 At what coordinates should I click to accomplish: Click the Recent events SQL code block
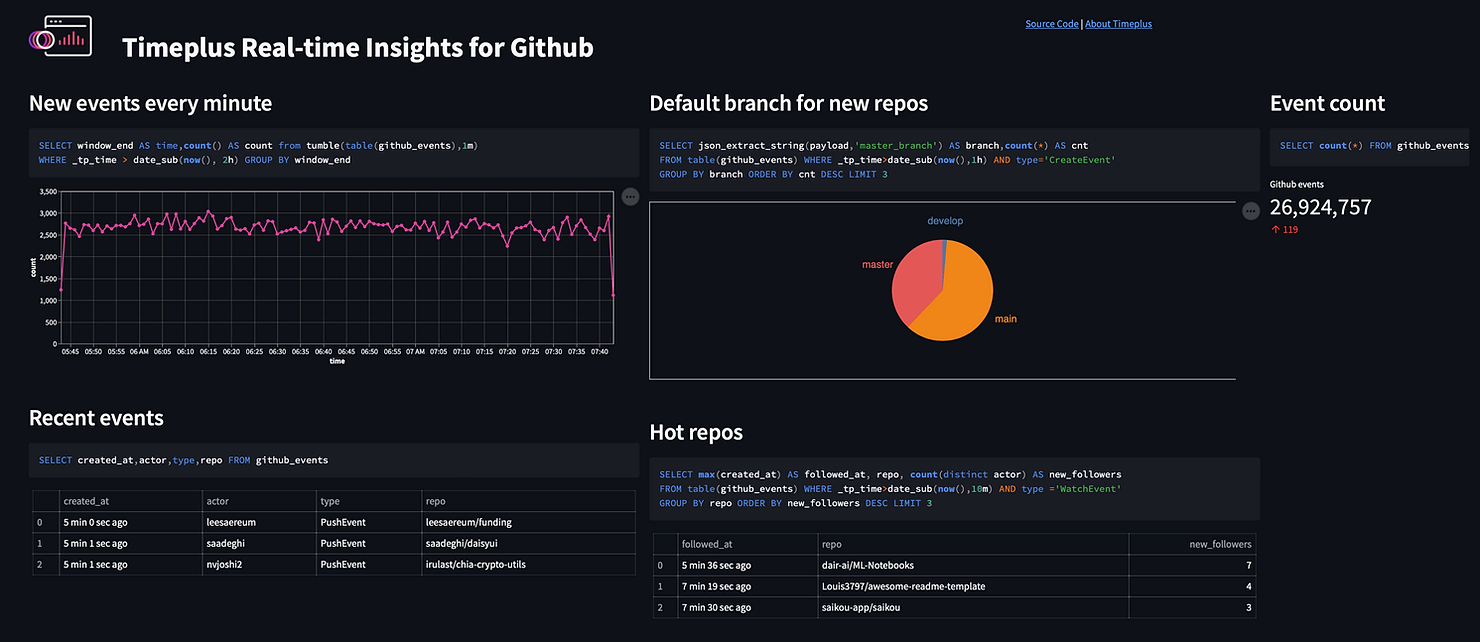pyautogui.click(x=334, y=460)
